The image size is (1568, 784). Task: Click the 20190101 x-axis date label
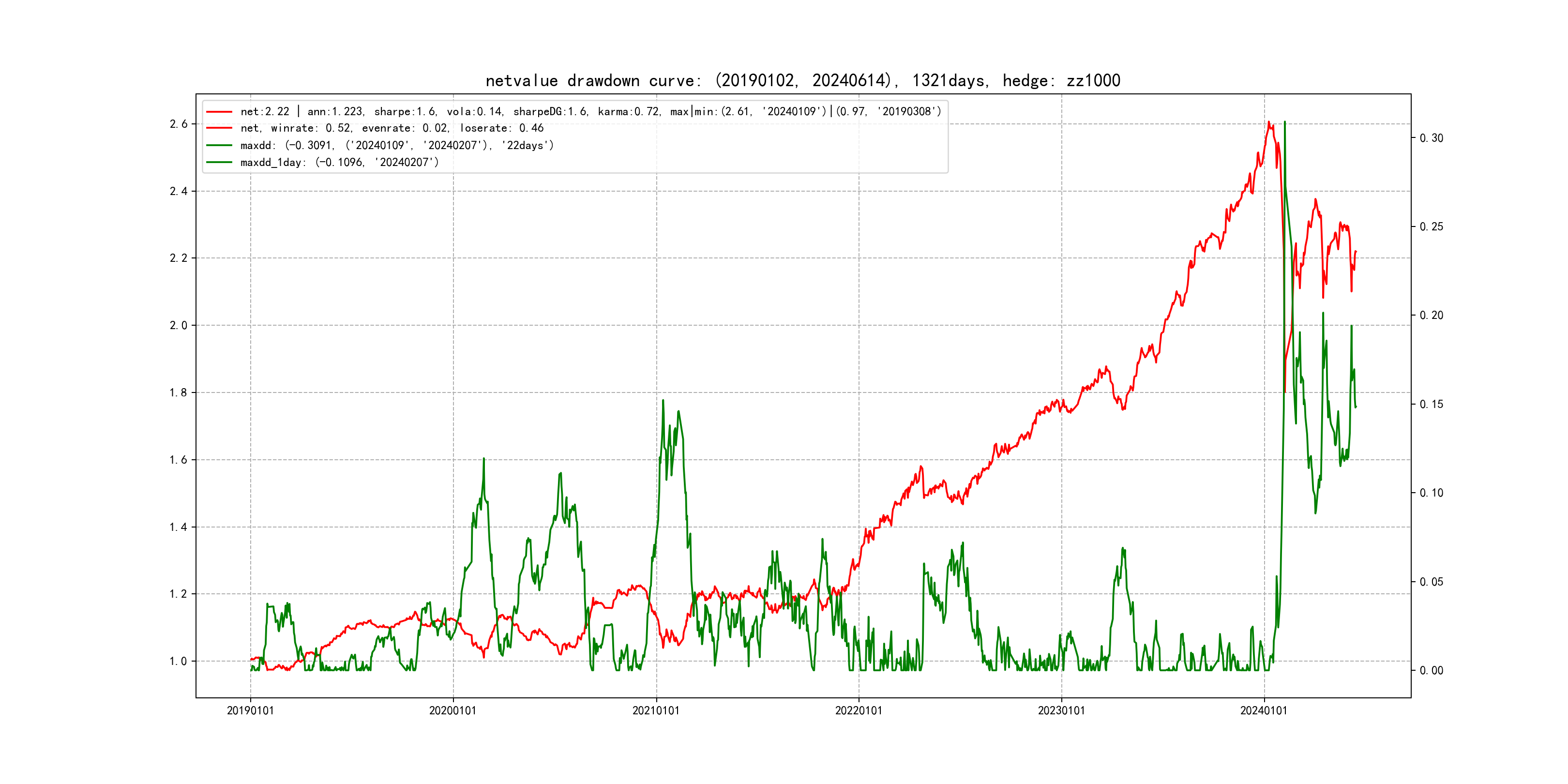pyautogui.click(x=250, y=710)
